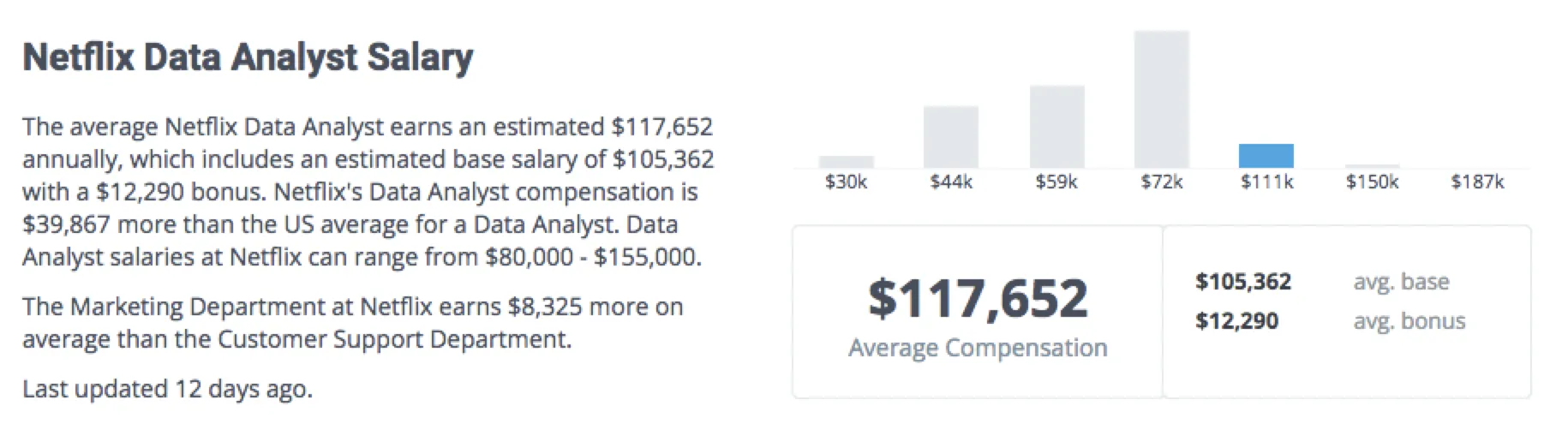Screen dimensions: 1568x430
Task: Click the large $117,652 compensation figure
Action: point(978,297)
